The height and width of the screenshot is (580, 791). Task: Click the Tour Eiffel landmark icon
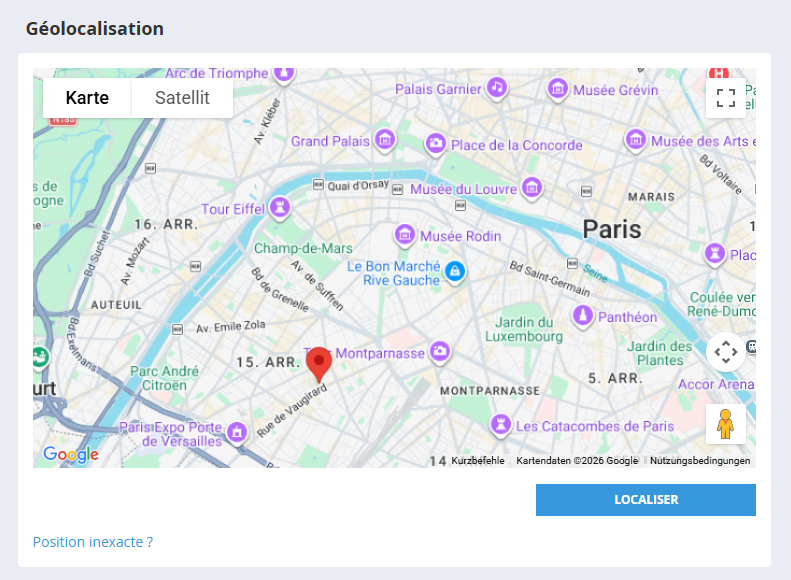(280, 208)
